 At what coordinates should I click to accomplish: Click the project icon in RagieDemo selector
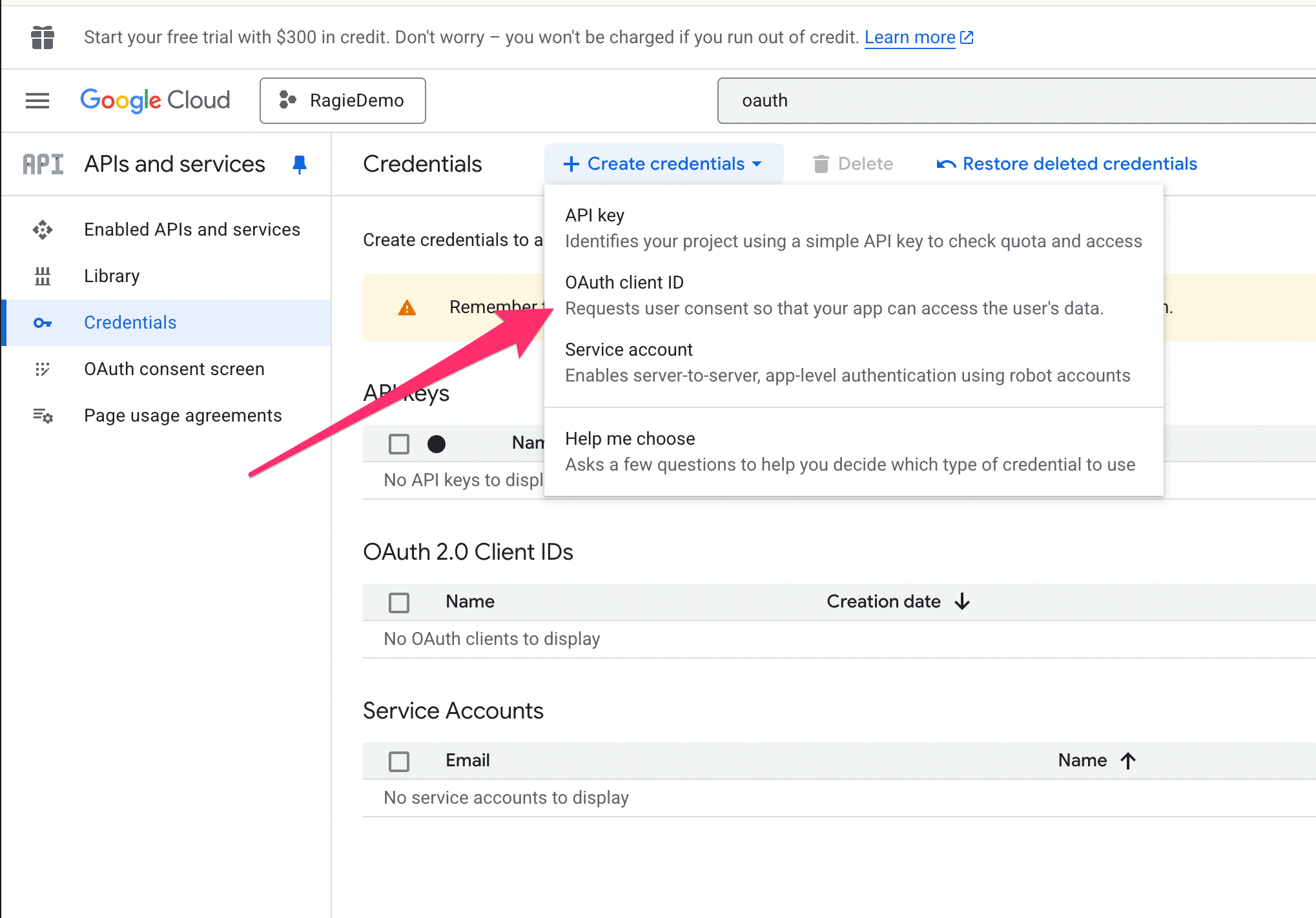[x=287, y=100]
